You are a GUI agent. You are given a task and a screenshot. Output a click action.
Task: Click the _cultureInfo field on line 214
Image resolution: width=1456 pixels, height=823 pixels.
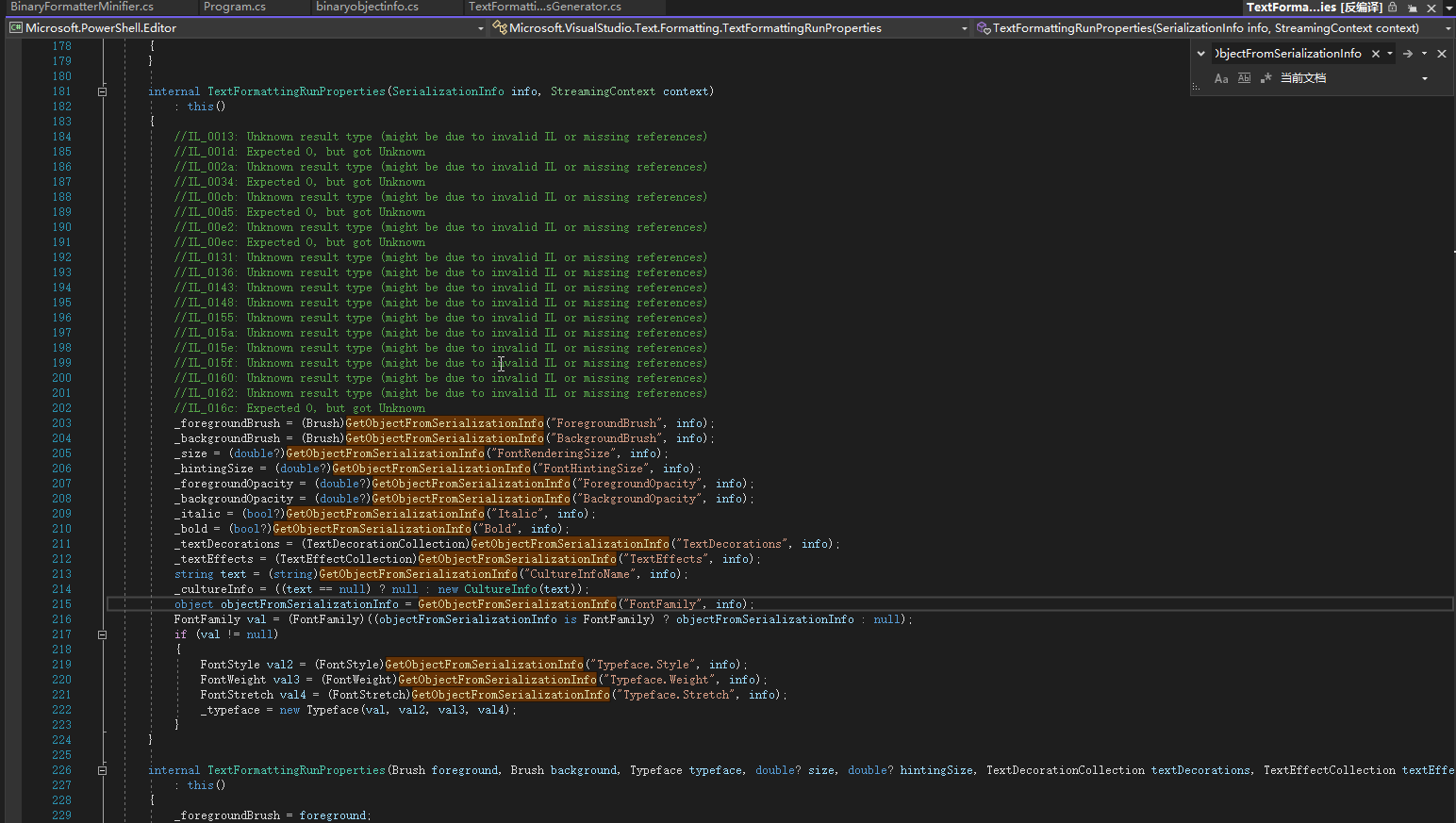tap(214, 589)
